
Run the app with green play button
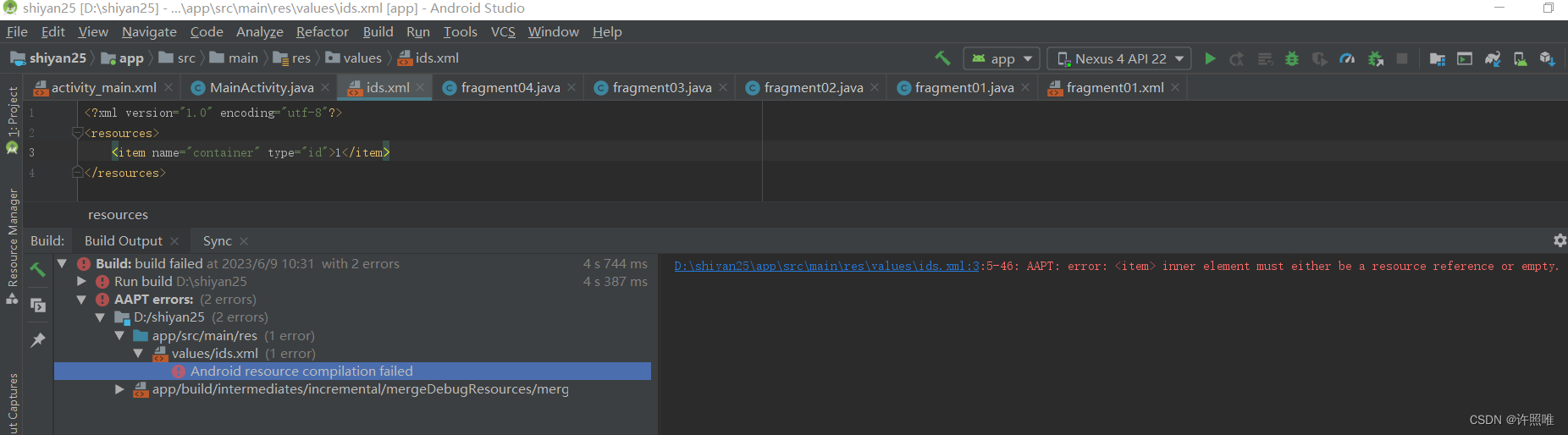click(x=1210, y=58)
